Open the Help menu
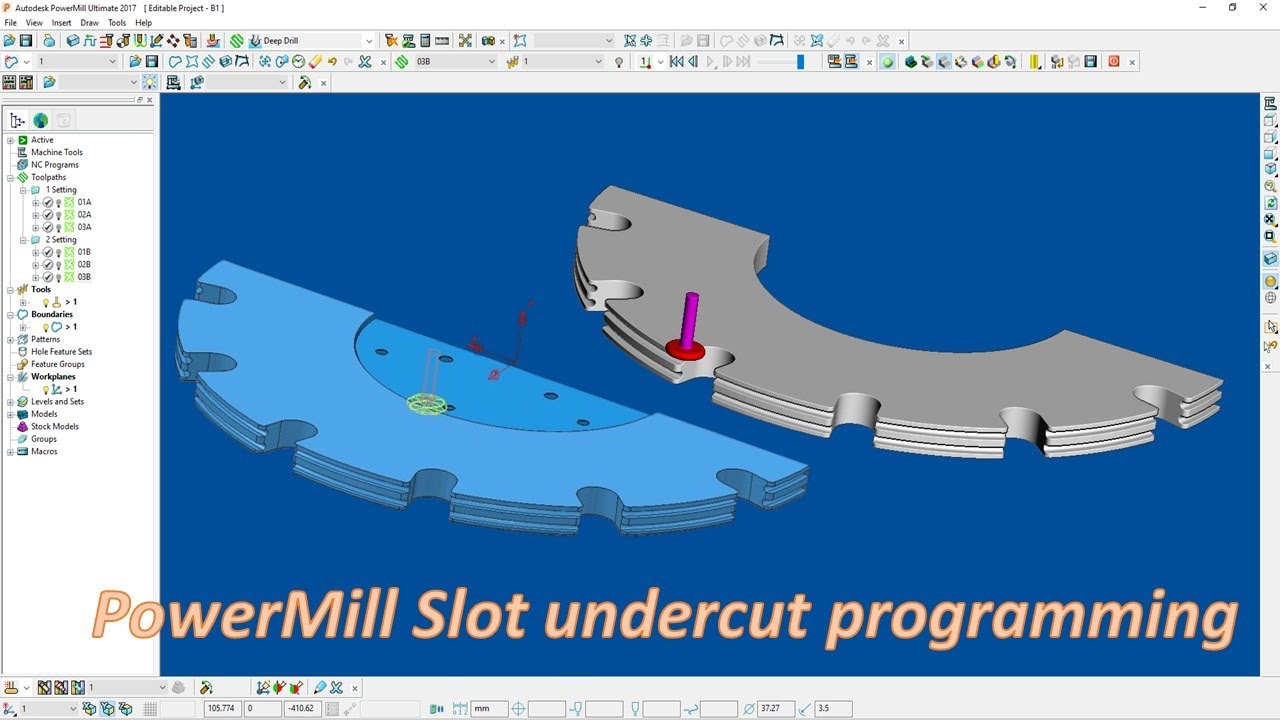The width and height of the screenshot is (1280, 720). coord(143,22)
